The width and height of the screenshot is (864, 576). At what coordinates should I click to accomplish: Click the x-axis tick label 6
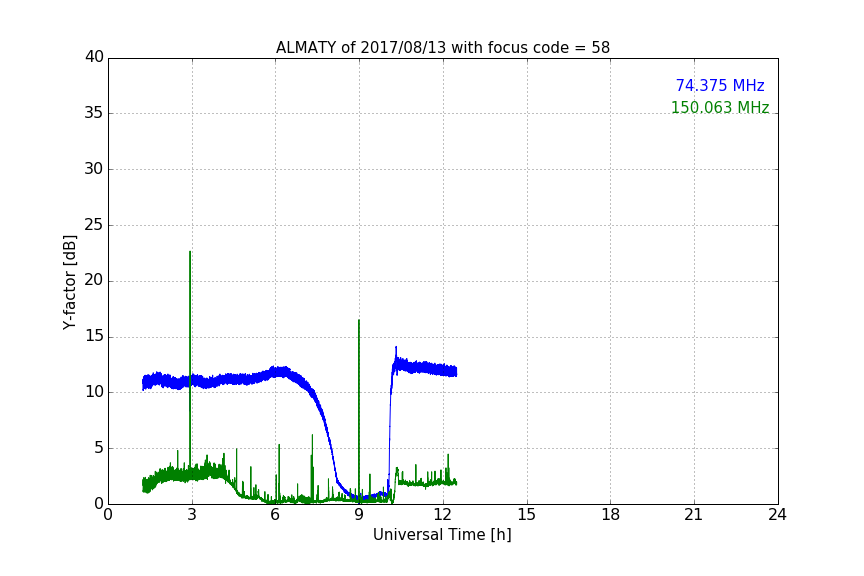coord(275,515)
